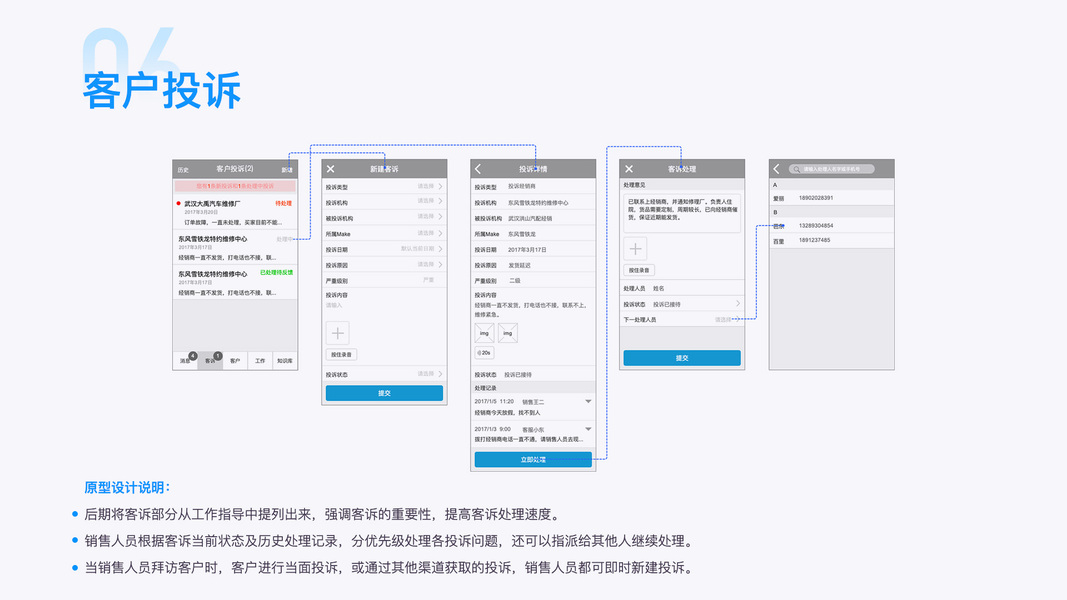Switch to the 客户 tab
The image size is (1067, 600).
pyautogui.click(x=235, y=361)
